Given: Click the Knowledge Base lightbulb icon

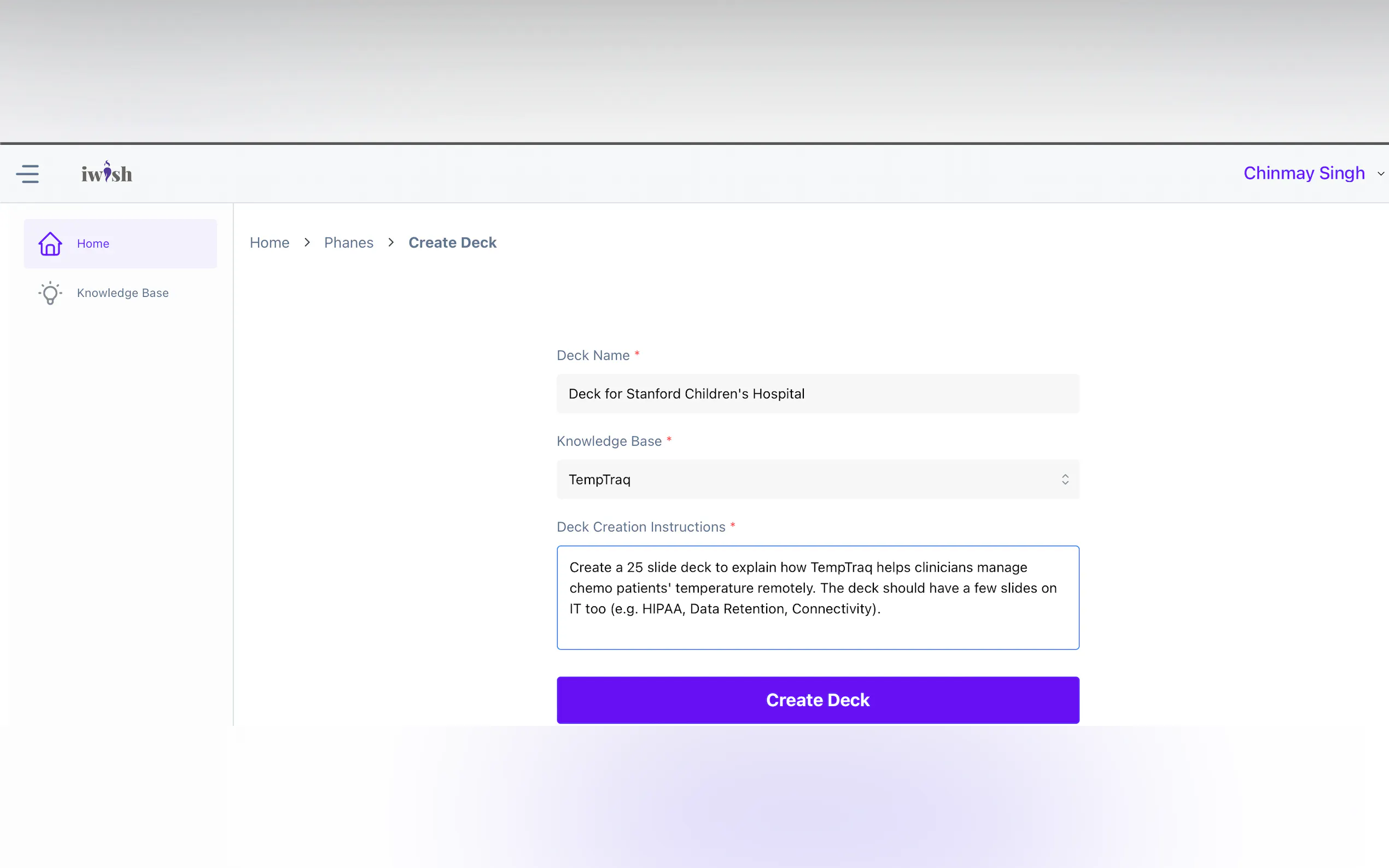Looking at the screenshot, I should pyautogui.click(x=50, y=293).
